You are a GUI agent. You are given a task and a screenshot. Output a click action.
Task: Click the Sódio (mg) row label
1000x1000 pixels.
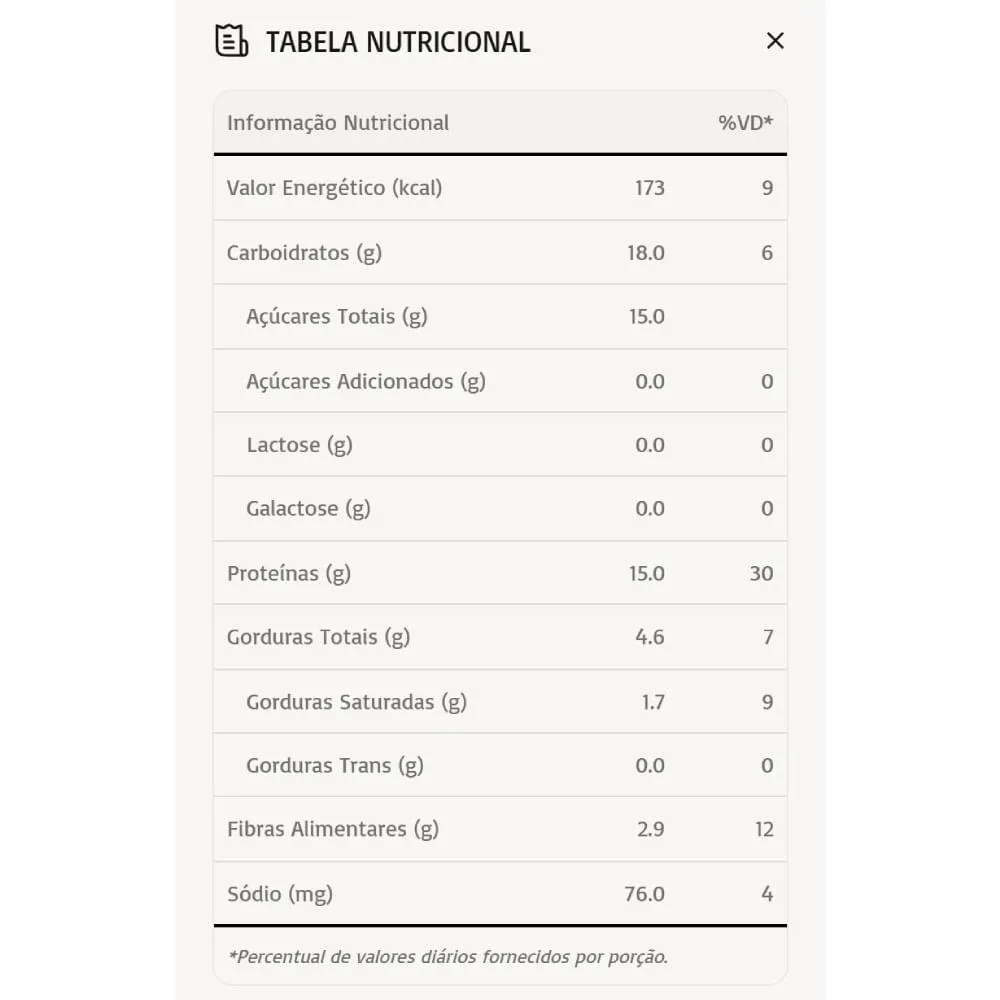[280, 894]
